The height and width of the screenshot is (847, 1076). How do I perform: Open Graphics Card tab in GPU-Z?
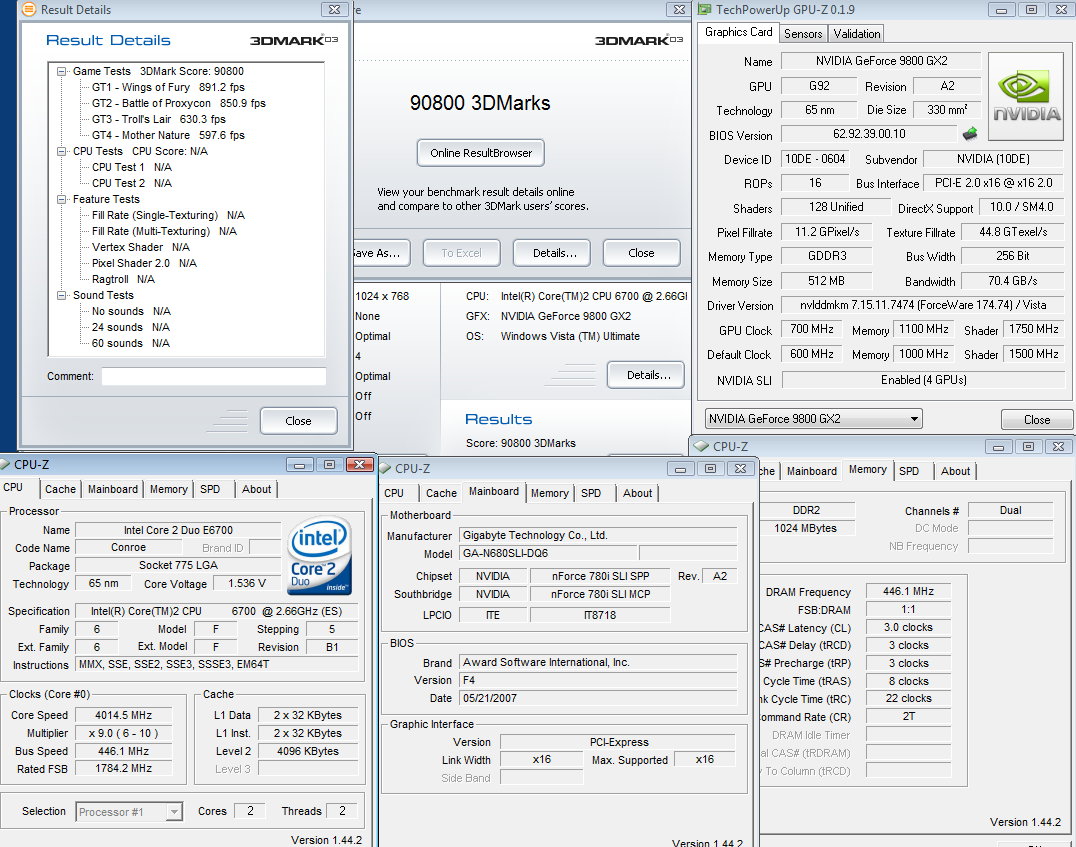coord(738,32)
